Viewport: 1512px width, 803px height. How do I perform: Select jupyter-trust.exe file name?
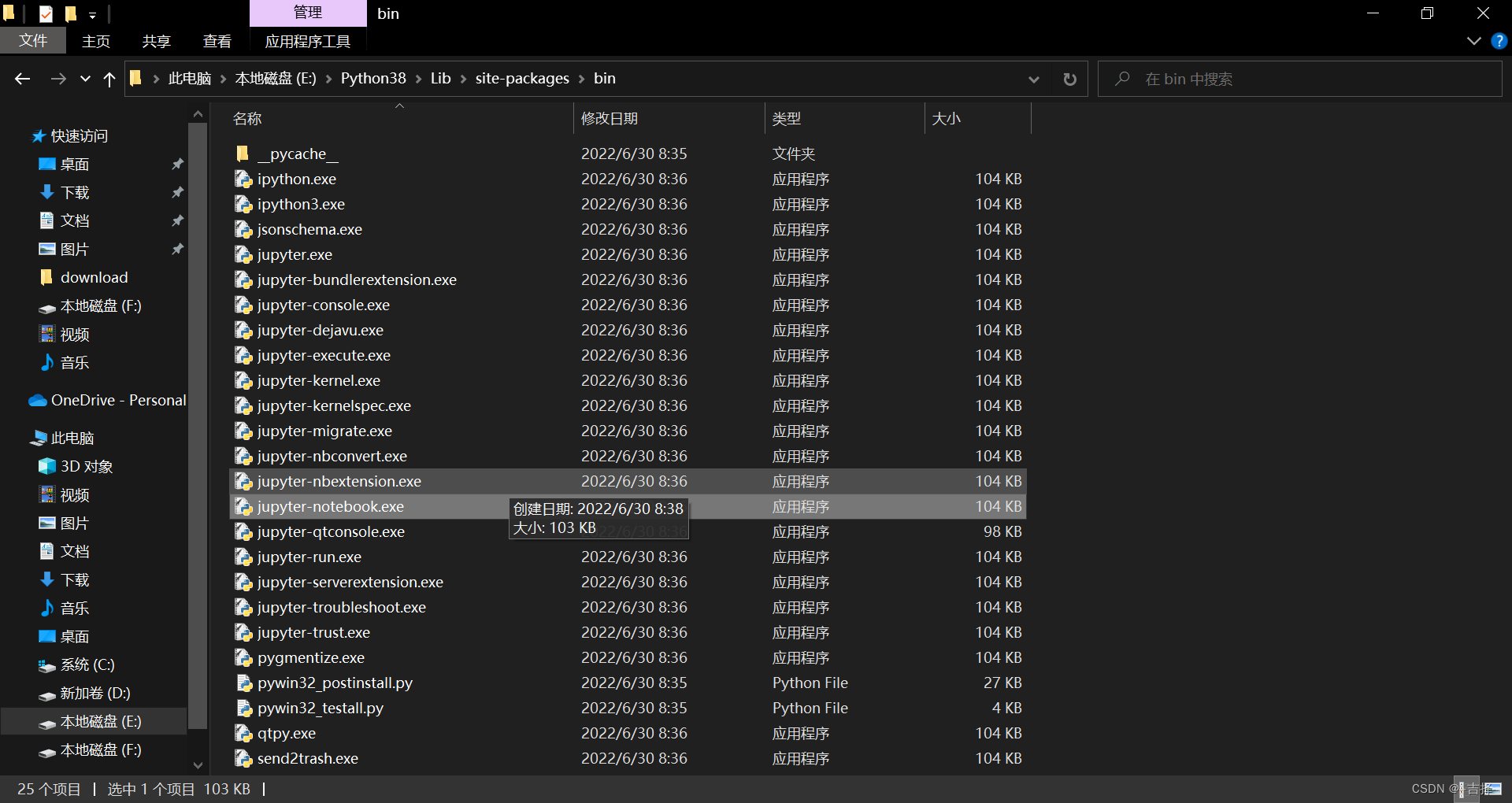(313, 632)
